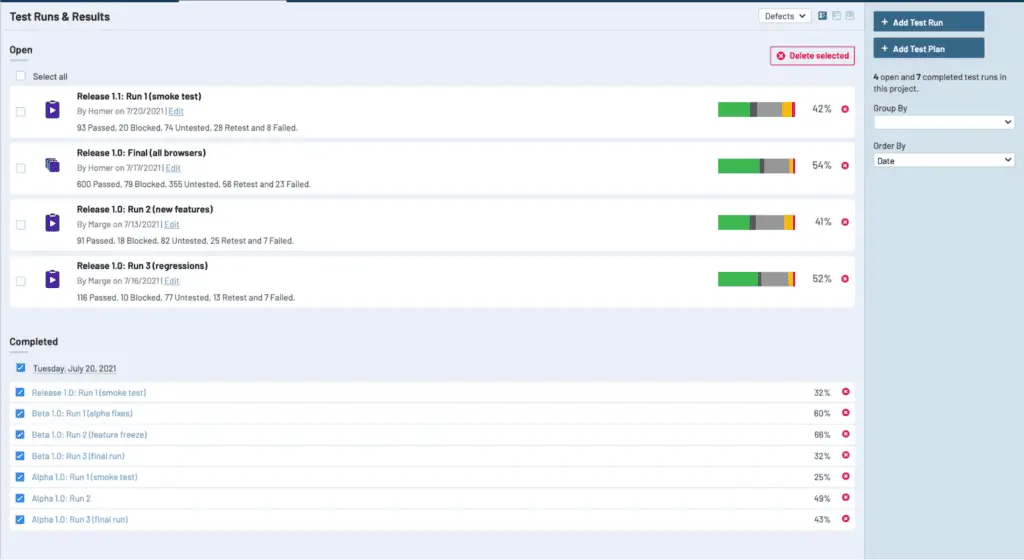Open Beta 1.0: Run 2 (feature freeze) link
The width and height of the screenshot is (1024, 560).
tap(89, 435)
